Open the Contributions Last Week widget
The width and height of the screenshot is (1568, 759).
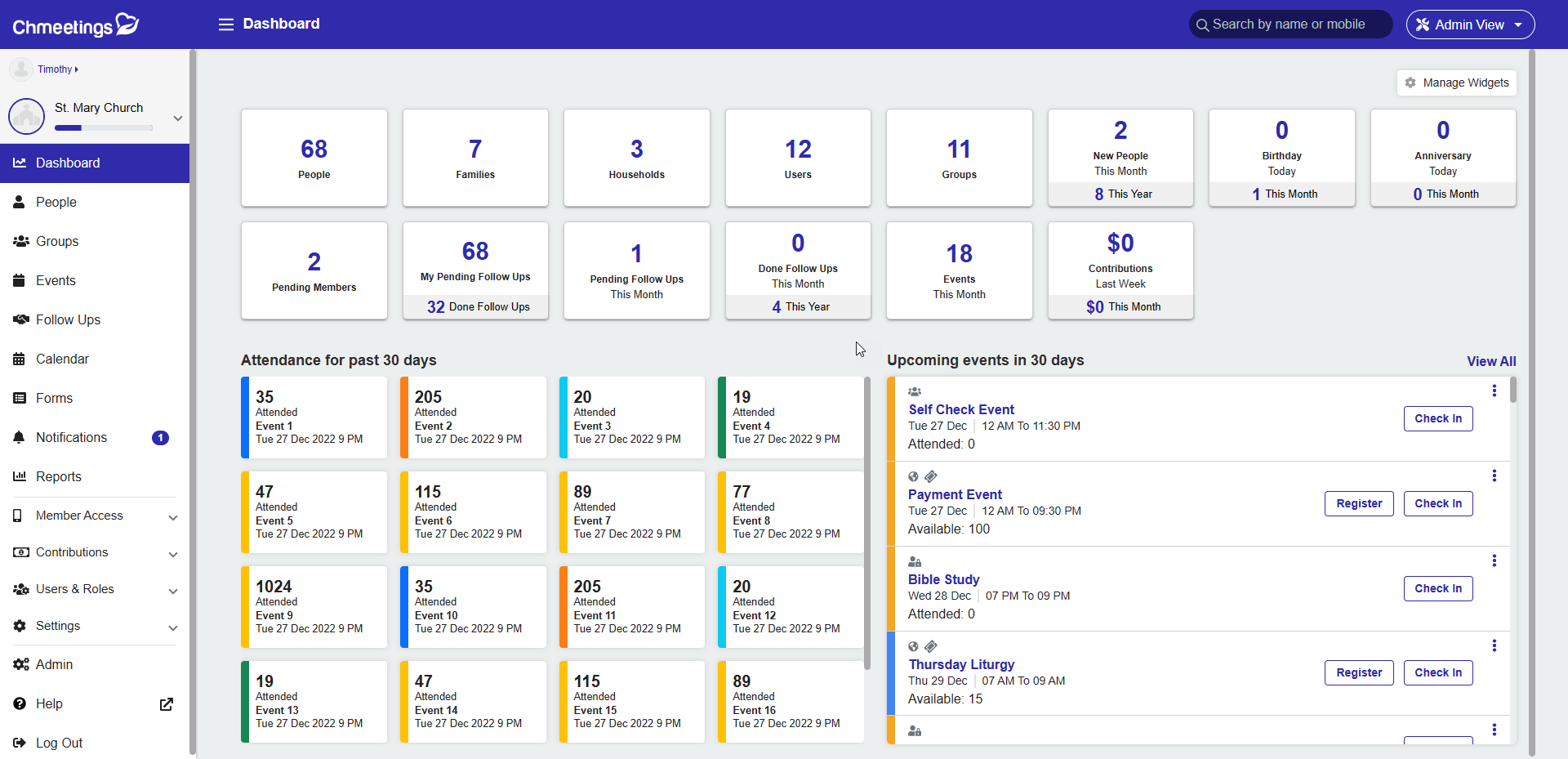[1120, 270]
